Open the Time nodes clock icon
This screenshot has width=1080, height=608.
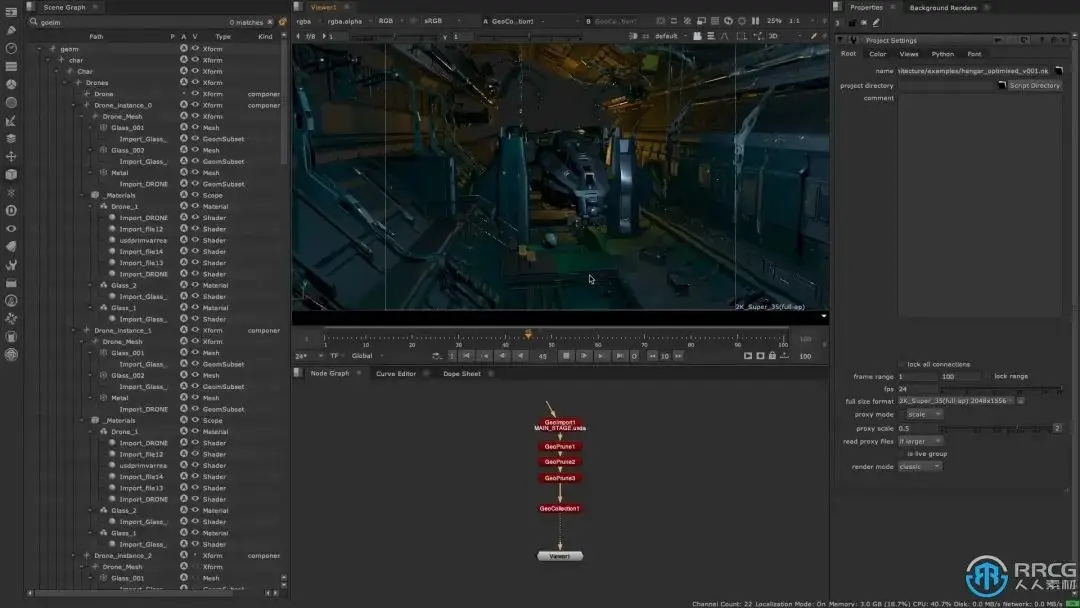click(11, 48)
